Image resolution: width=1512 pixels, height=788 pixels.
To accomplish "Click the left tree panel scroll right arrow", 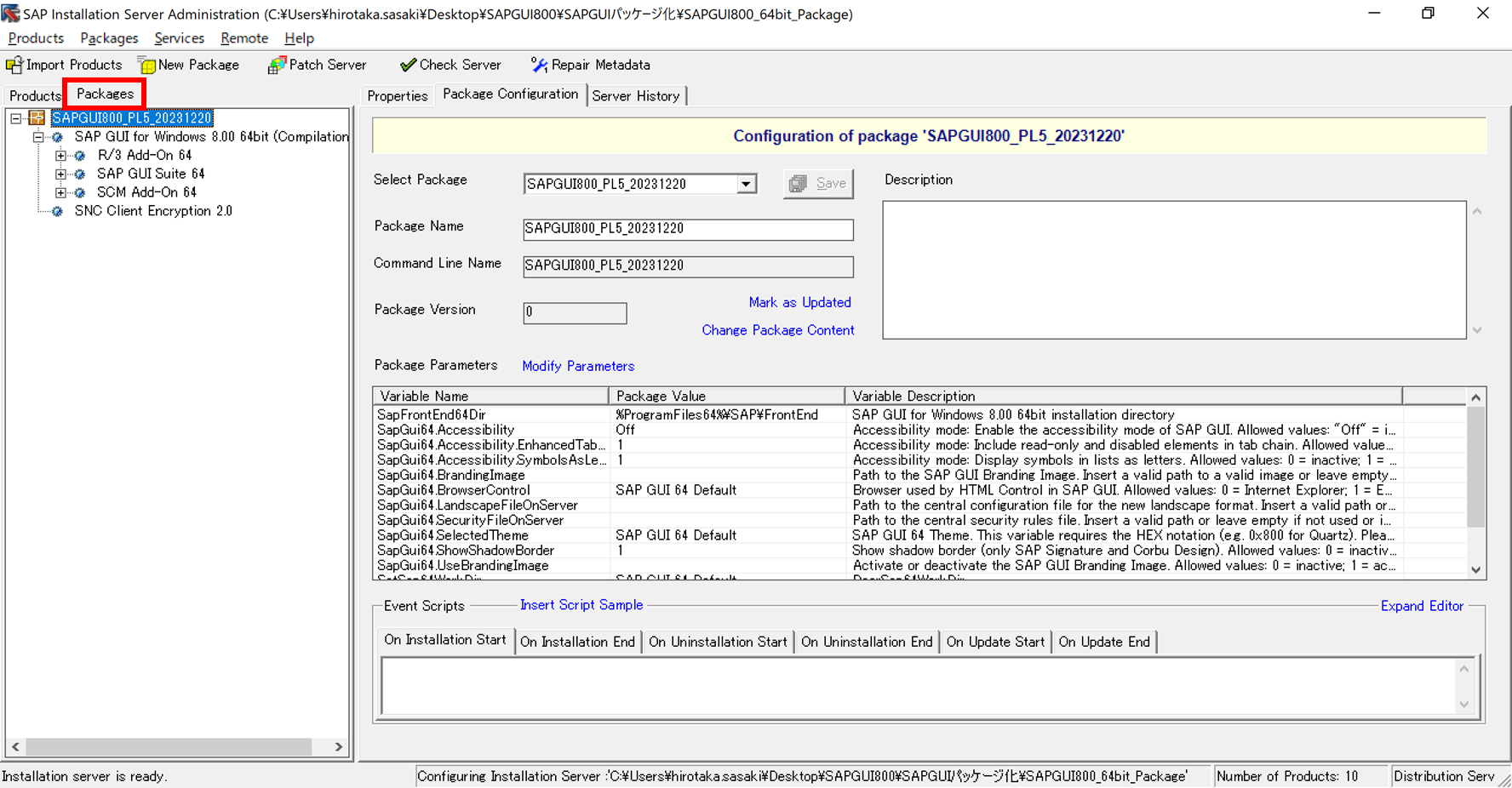I will [x=338, y=747].
